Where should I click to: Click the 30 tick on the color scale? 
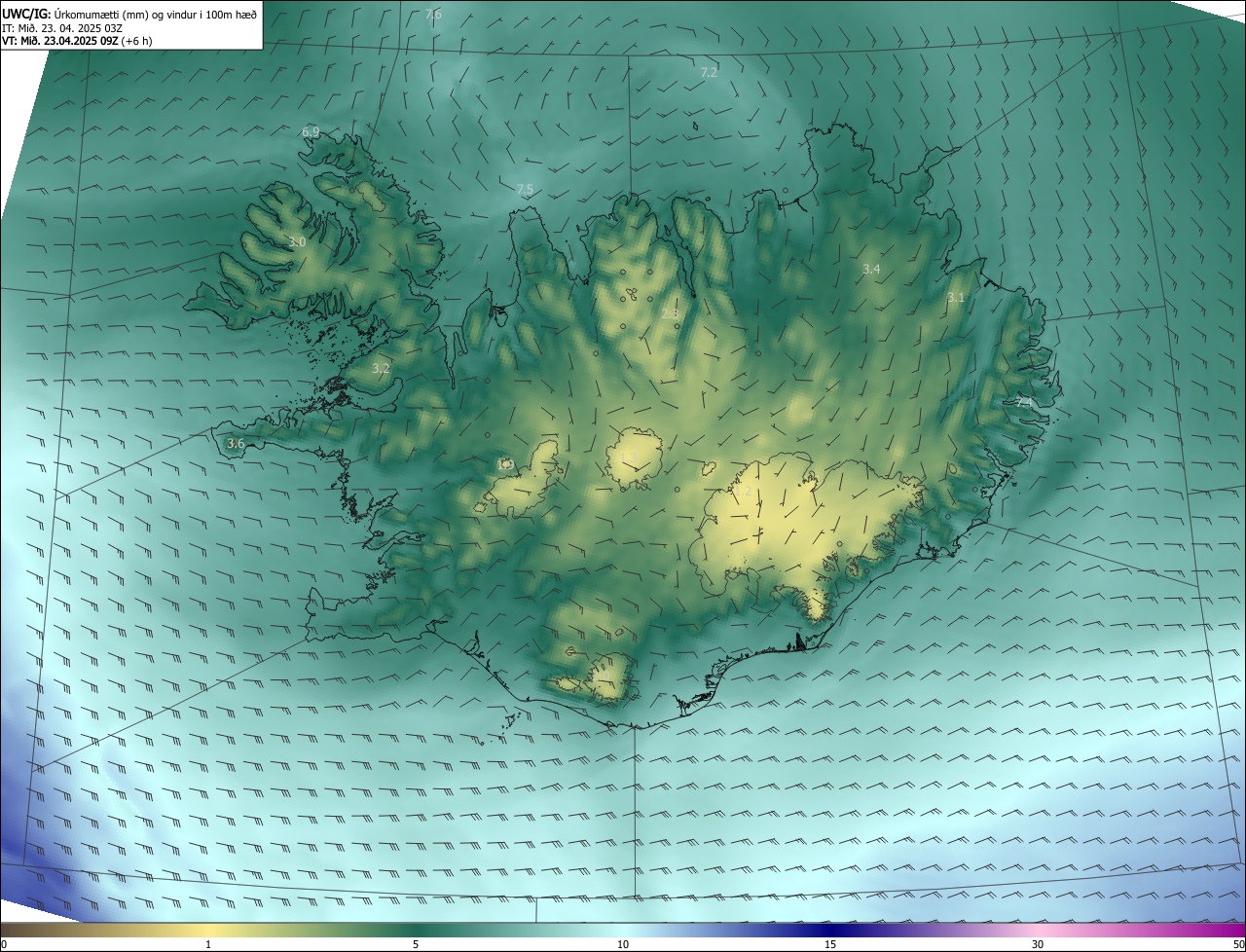pos(1038,945)
